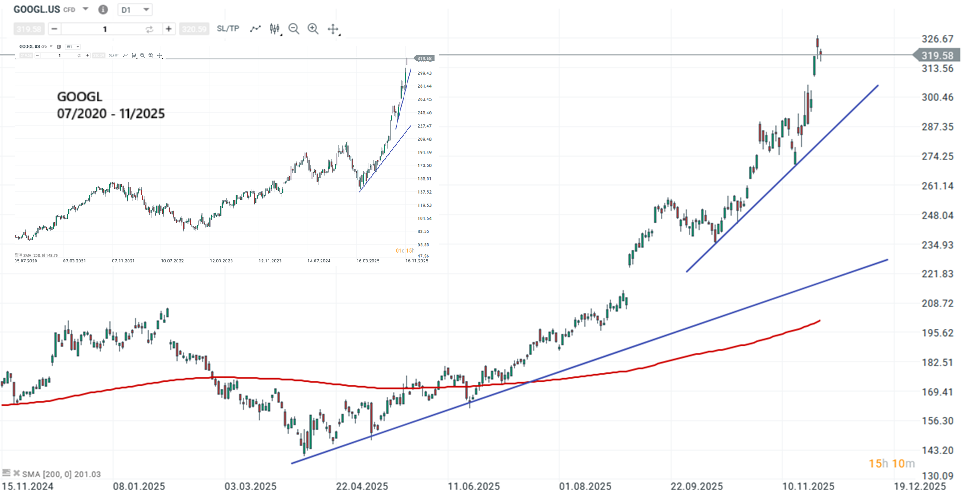Open the info icon beside GOOGL.US
968x501 pixels.
click(x=103, y=9)
